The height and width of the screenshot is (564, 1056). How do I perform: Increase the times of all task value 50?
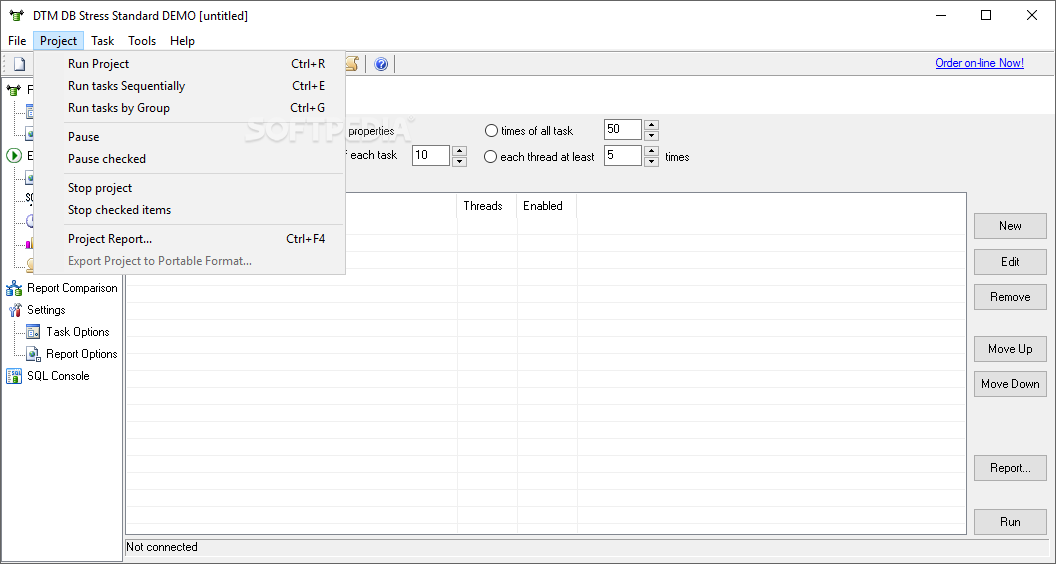point(651,125)
